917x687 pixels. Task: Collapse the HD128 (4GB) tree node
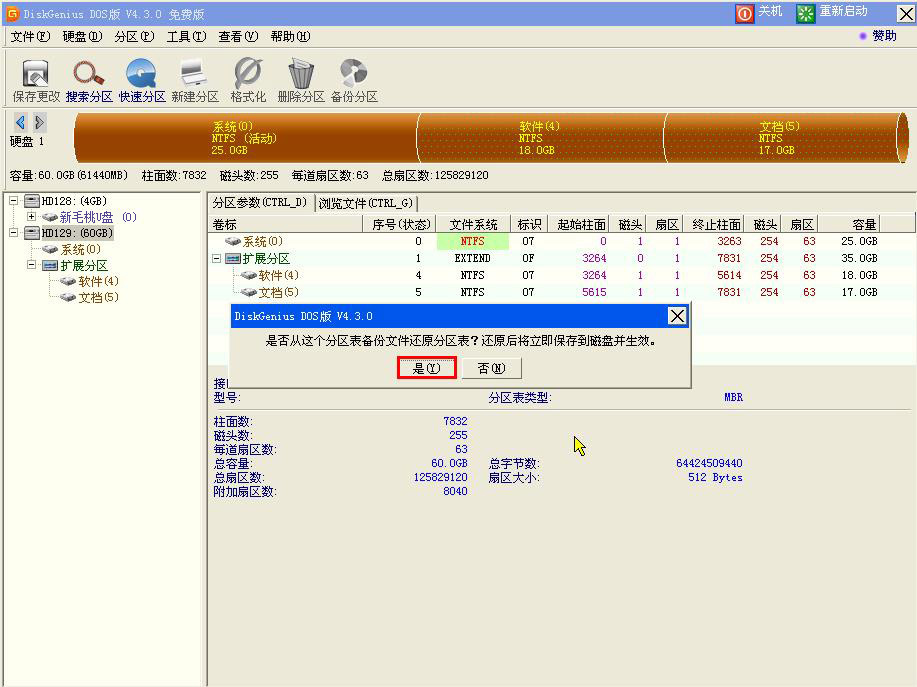click(13, 201)
